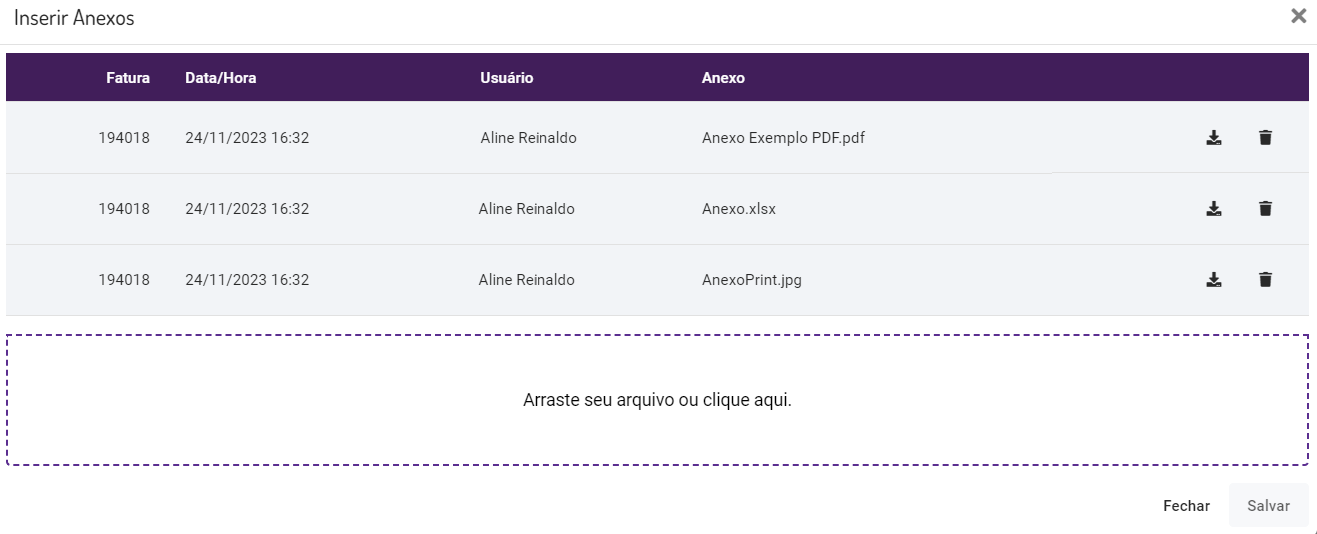This screenshot has height=534, width=1317.
Task: Click the Usuário column header
Action: [507, 78]
